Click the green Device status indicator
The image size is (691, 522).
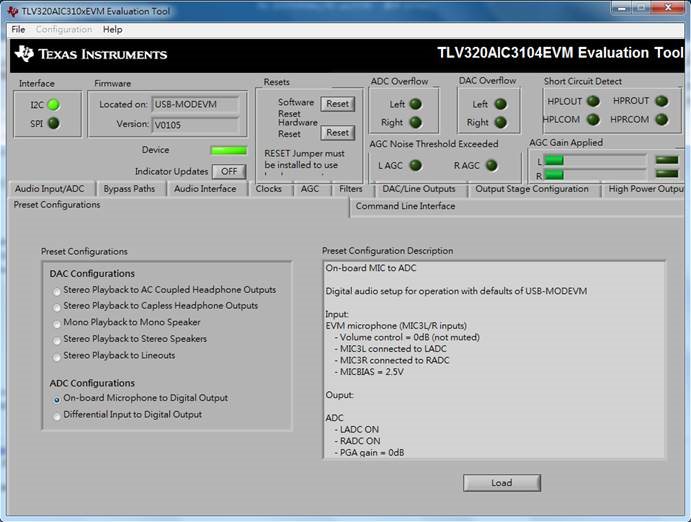pyautogui.click(x=229, y=150)
